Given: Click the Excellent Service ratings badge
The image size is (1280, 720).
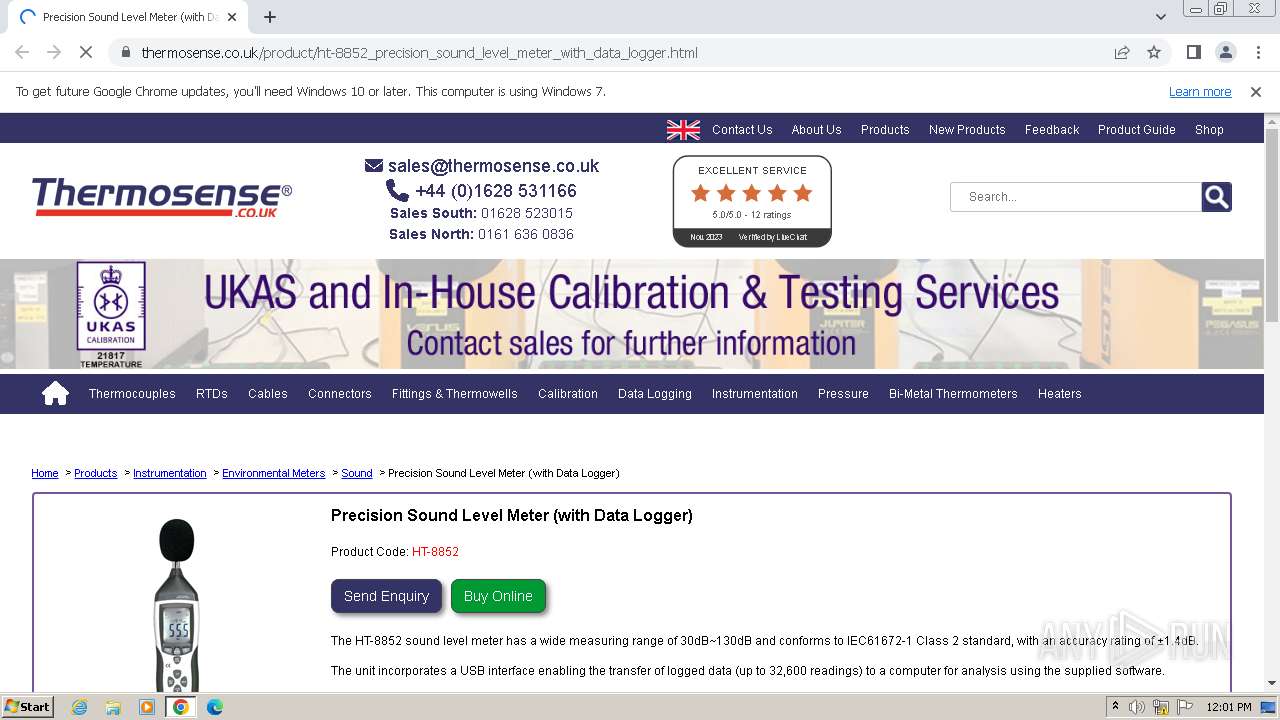Looking at the screenshot, I should [752, 201].
